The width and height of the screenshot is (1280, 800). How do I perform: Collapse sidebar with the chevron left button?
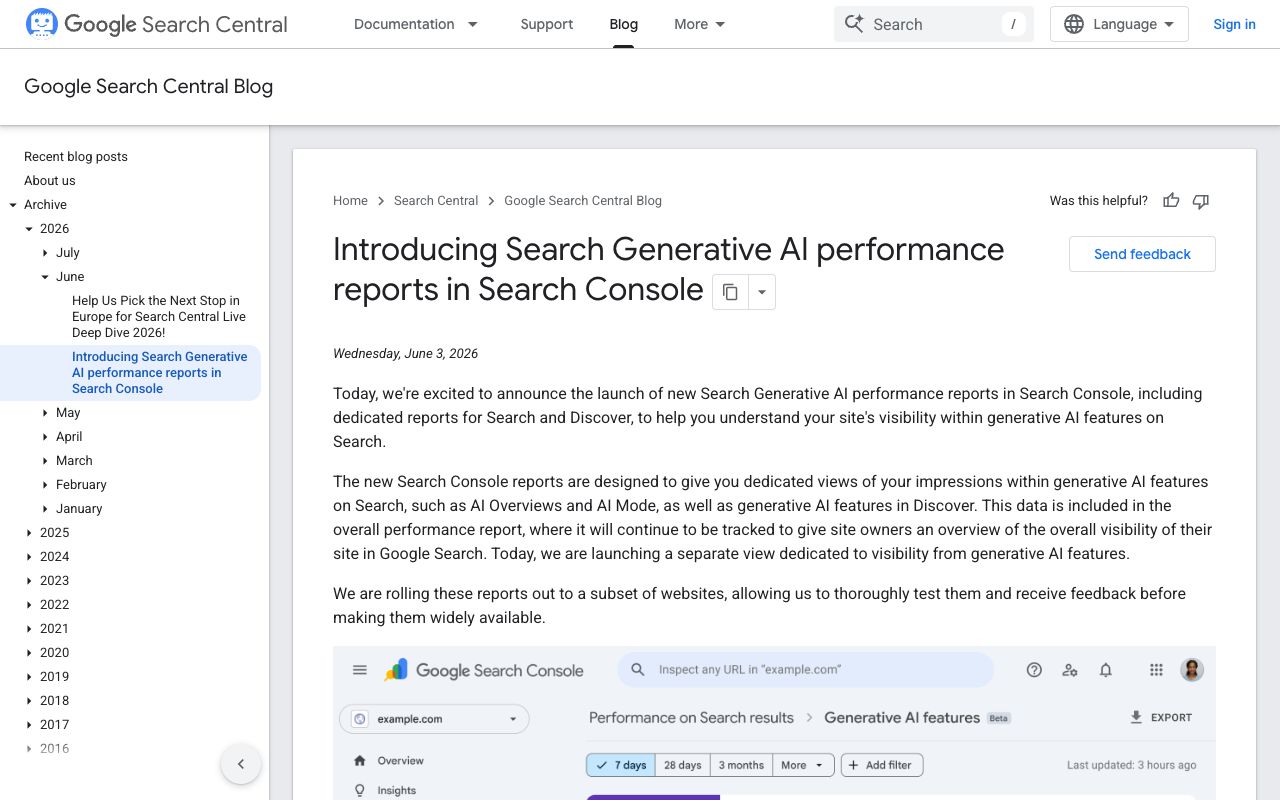(241, 764)
